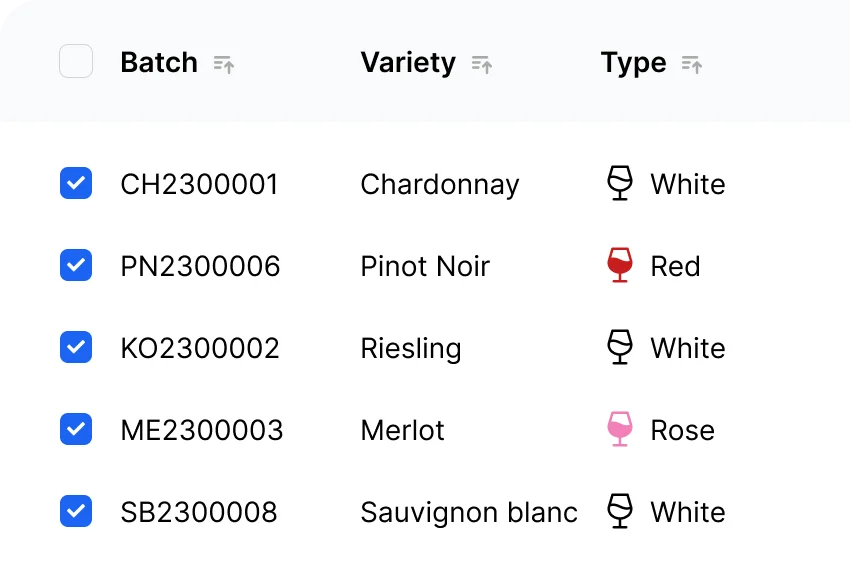Click the red wine glass icon for Pinot Noir
The height and width of the screenshot is (580, 850).
pos(620,265)
